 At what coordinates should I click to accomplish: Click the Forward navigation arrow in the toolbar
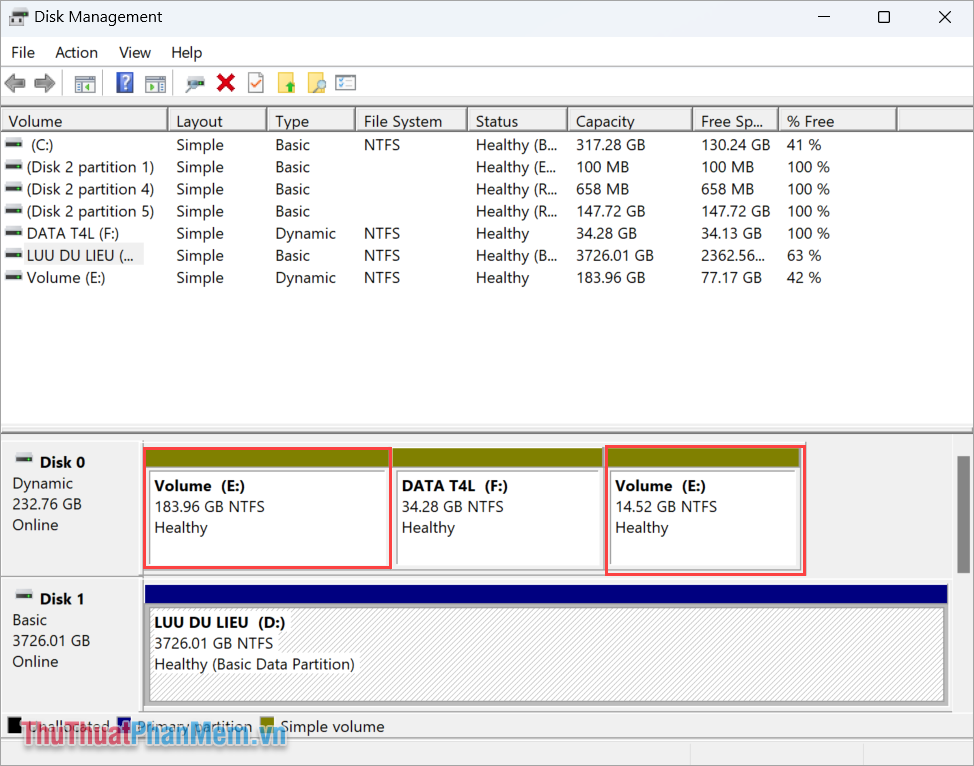(45, 83)
